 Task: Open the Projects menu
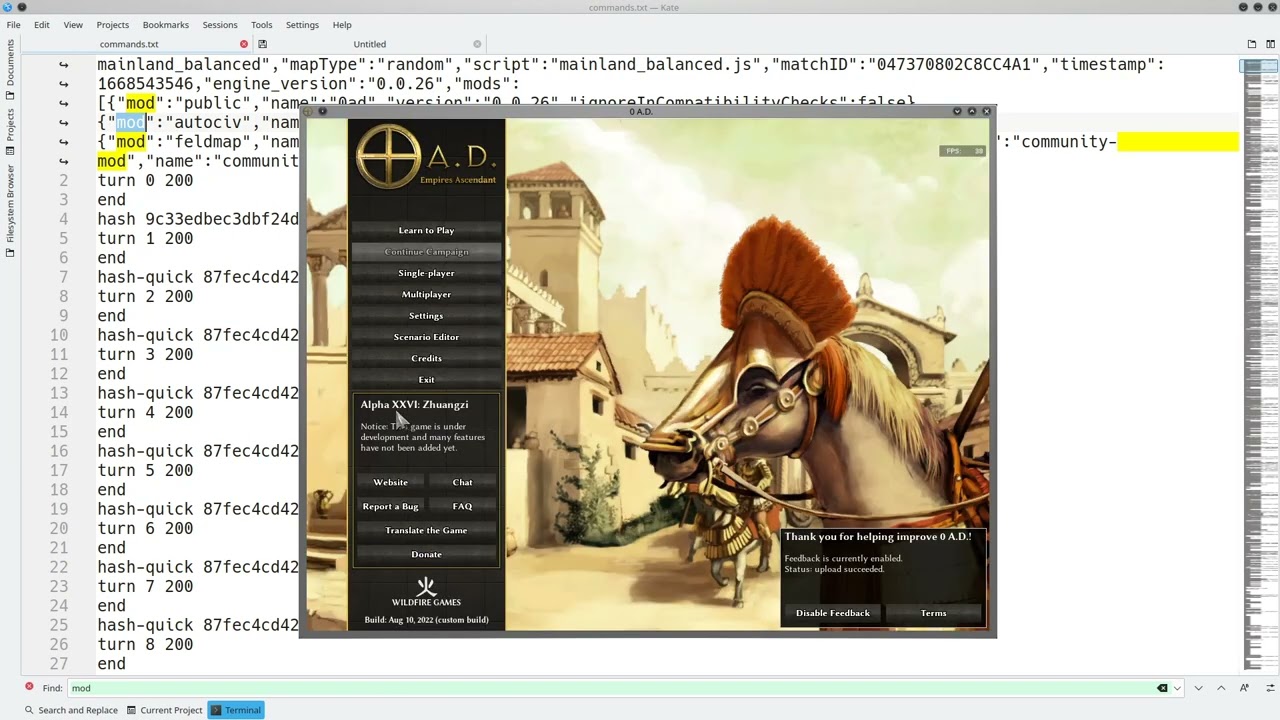pos(113,25)
